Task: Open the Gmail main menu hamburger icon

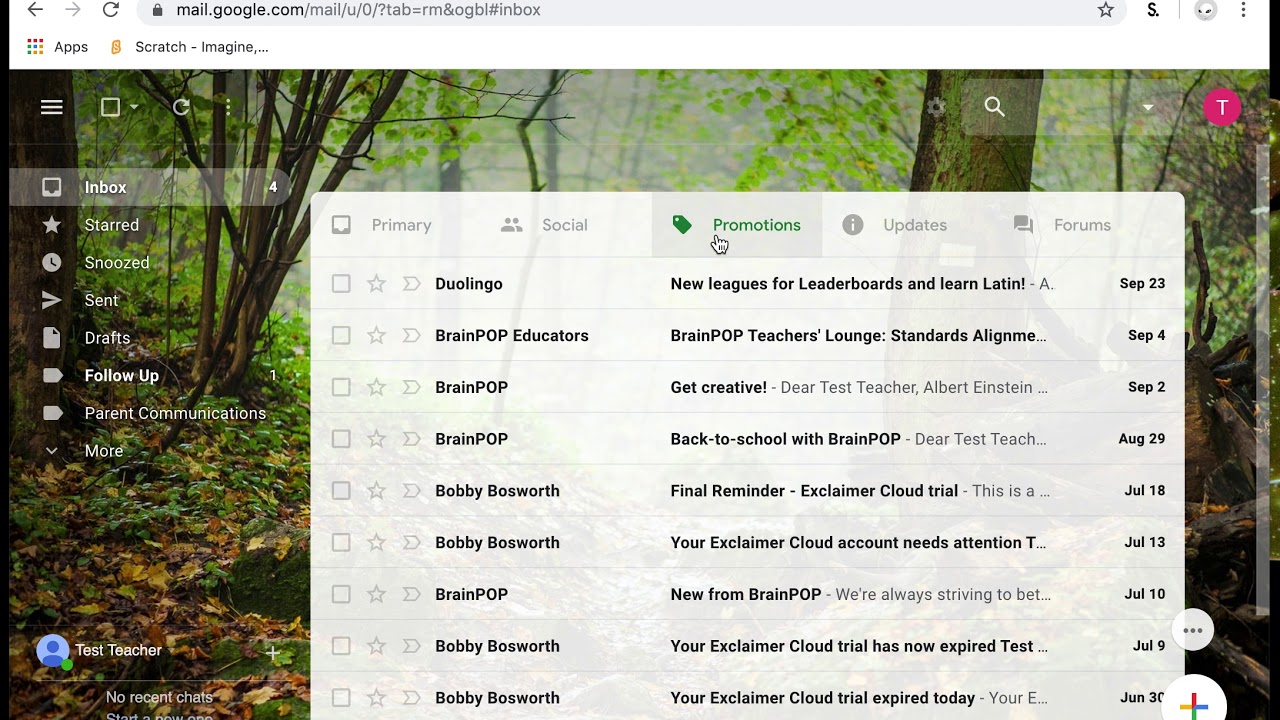Action: pyautogui.click(x=52, y=107)
